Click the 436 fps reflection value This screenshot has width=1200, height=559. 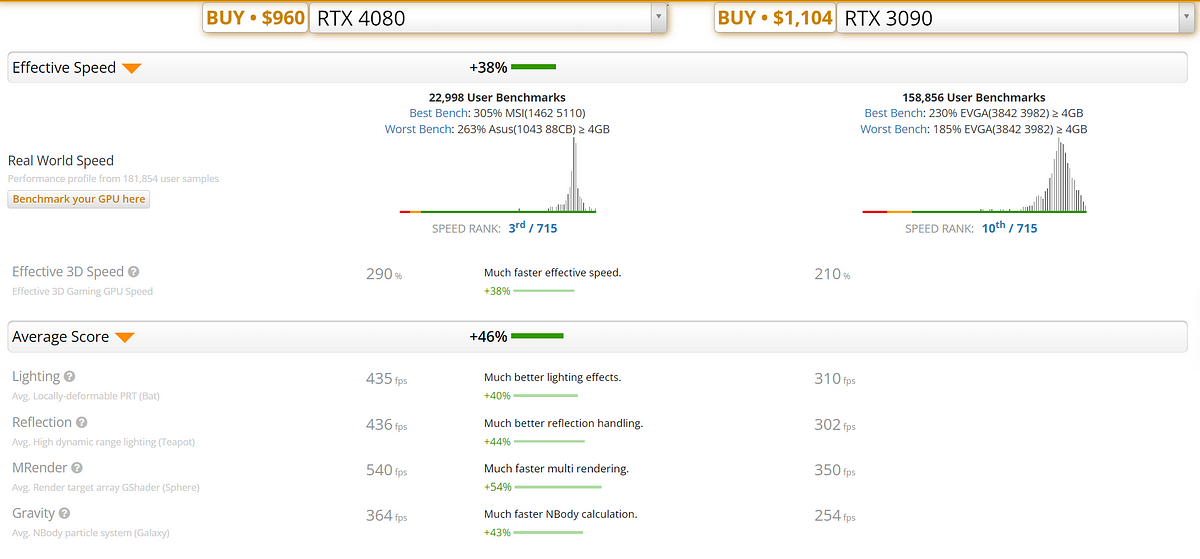(386, 425)
